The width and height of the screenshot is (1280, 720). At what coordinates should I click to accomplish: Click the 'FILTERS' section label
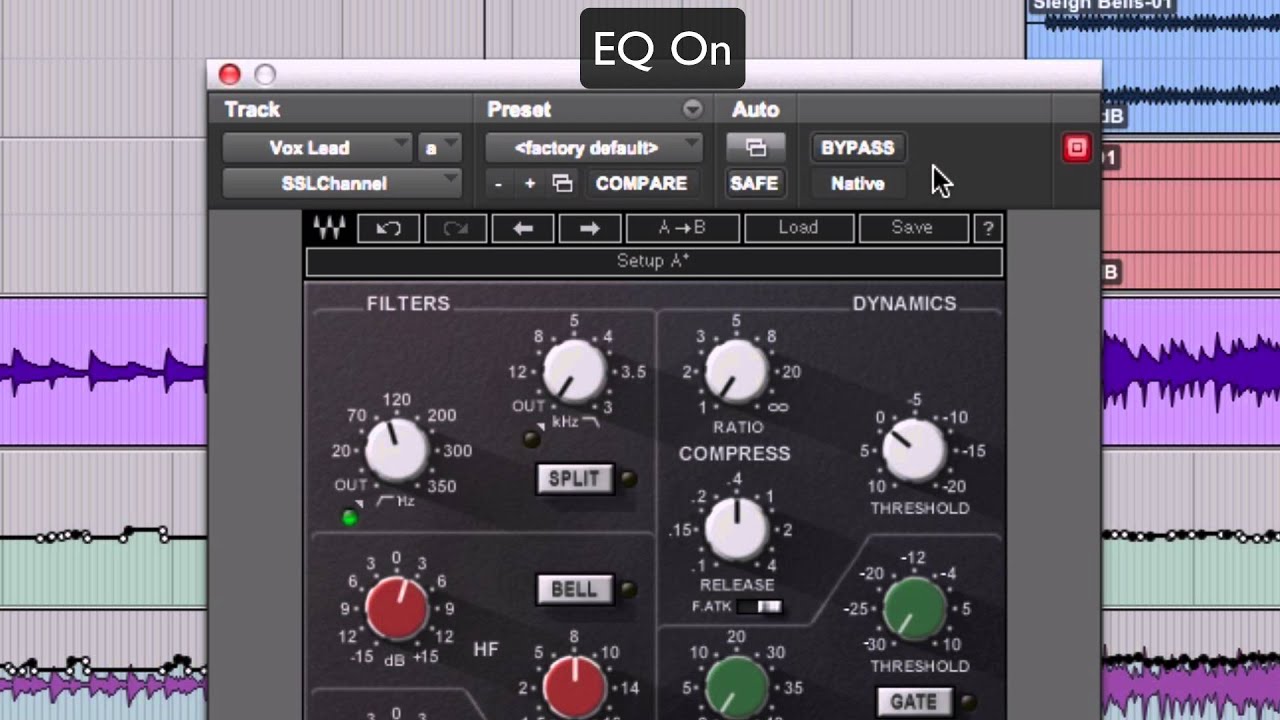(408, 304)
